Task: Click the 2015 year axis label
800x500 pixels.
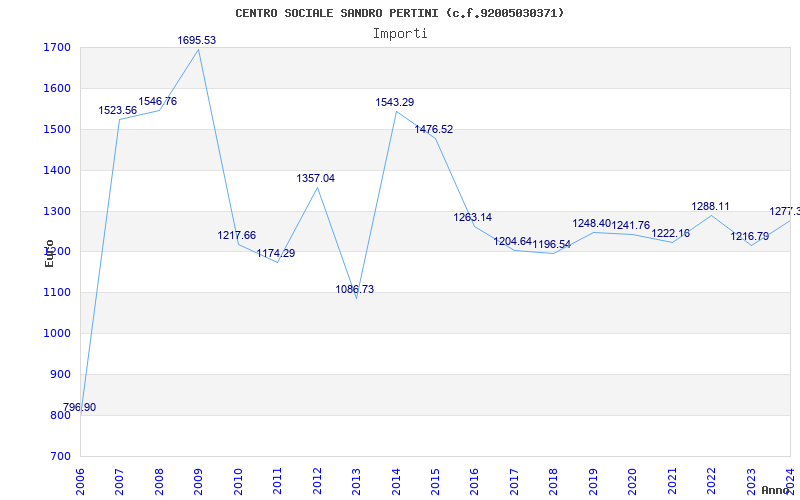Action: point(435,482)
